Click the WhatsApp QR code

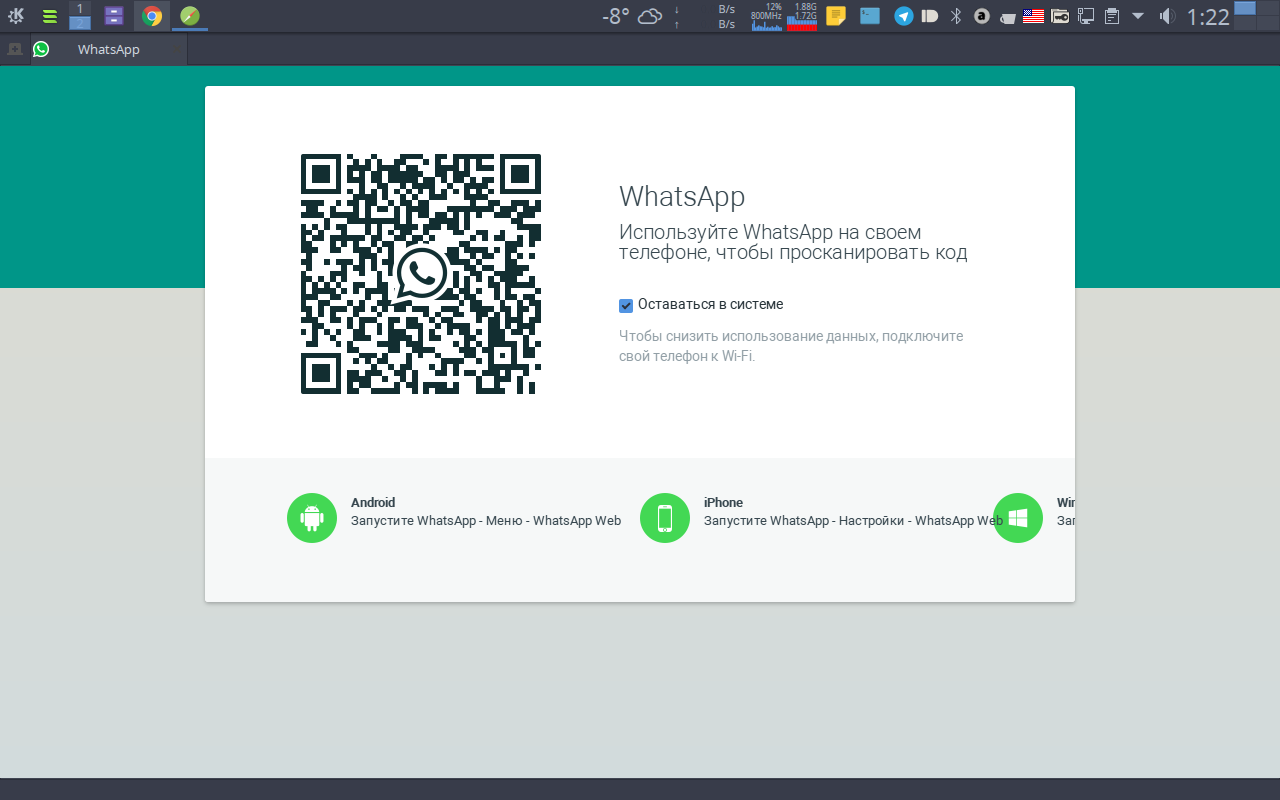pos(421,274)
